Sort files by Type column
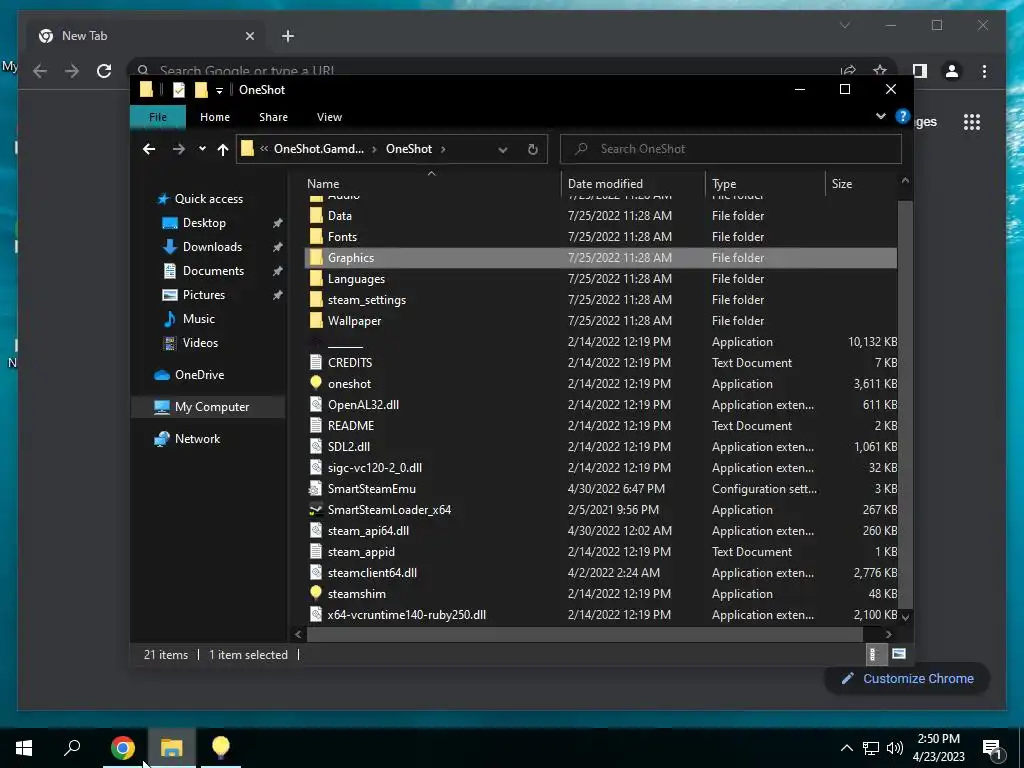 (765, 184)
